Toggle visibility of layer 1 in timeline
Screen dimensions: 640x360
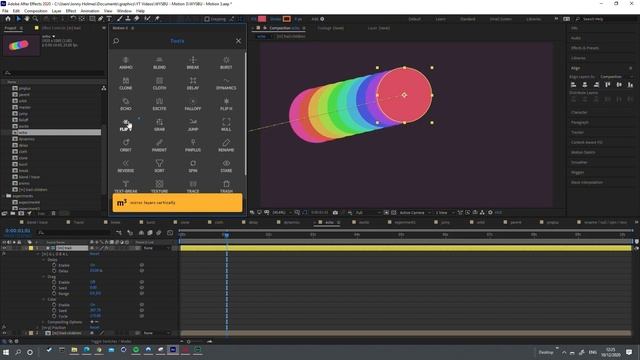[4, 248]
